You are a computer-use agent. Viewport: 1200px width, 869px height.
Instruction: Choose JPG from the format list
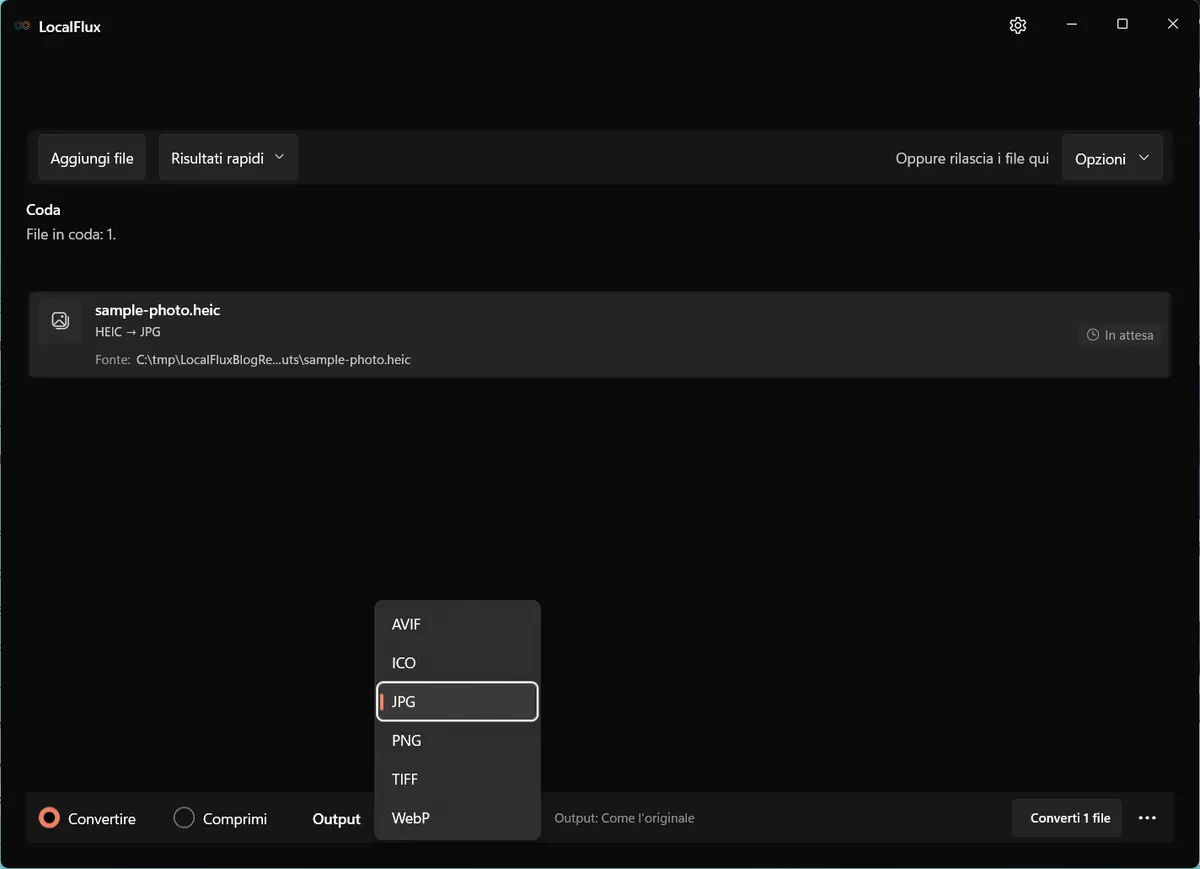(x=457, y=702)
